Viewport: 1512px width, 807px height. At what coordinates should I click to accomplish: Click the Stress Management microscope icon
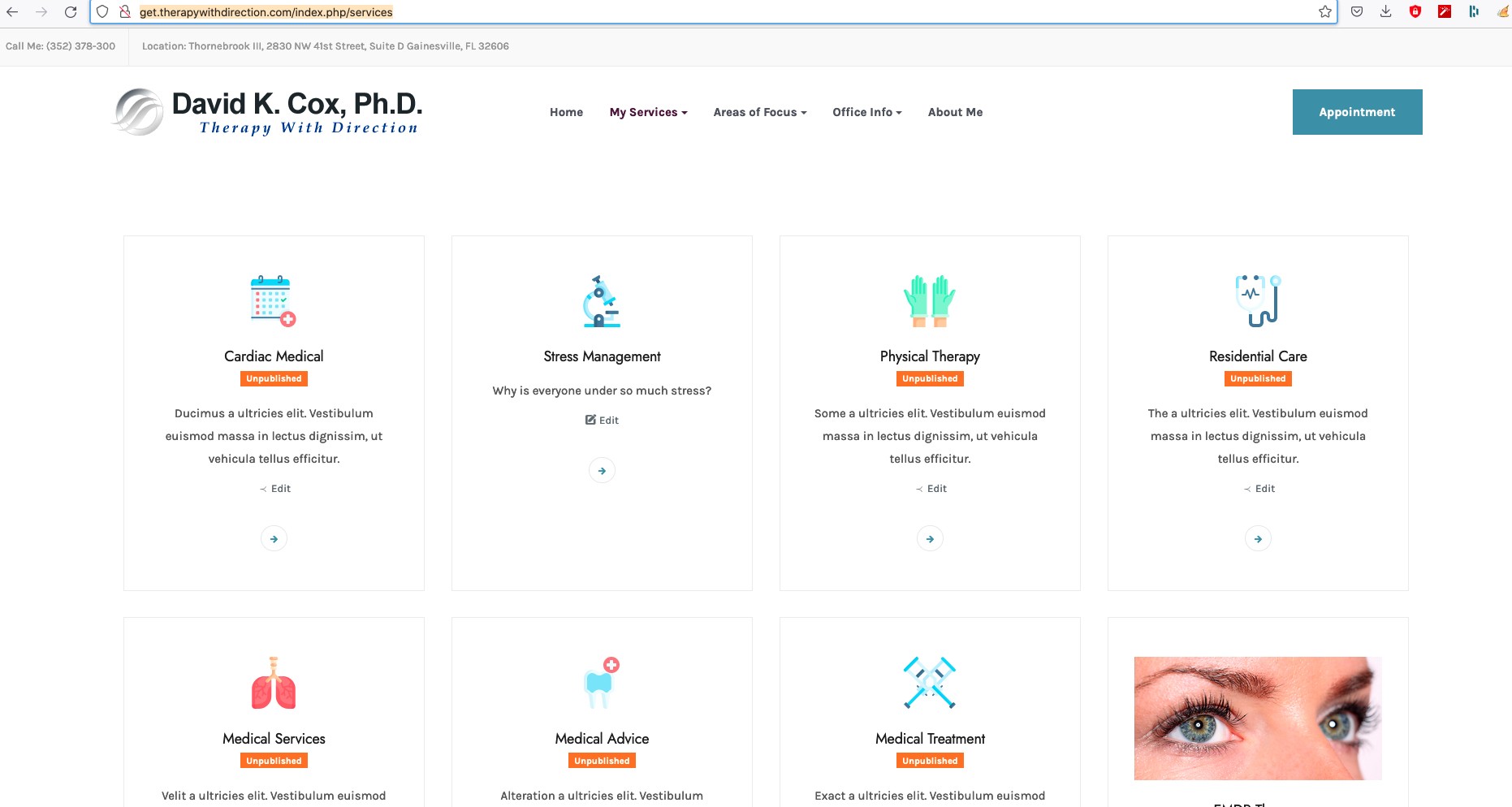tap(602, 301)
